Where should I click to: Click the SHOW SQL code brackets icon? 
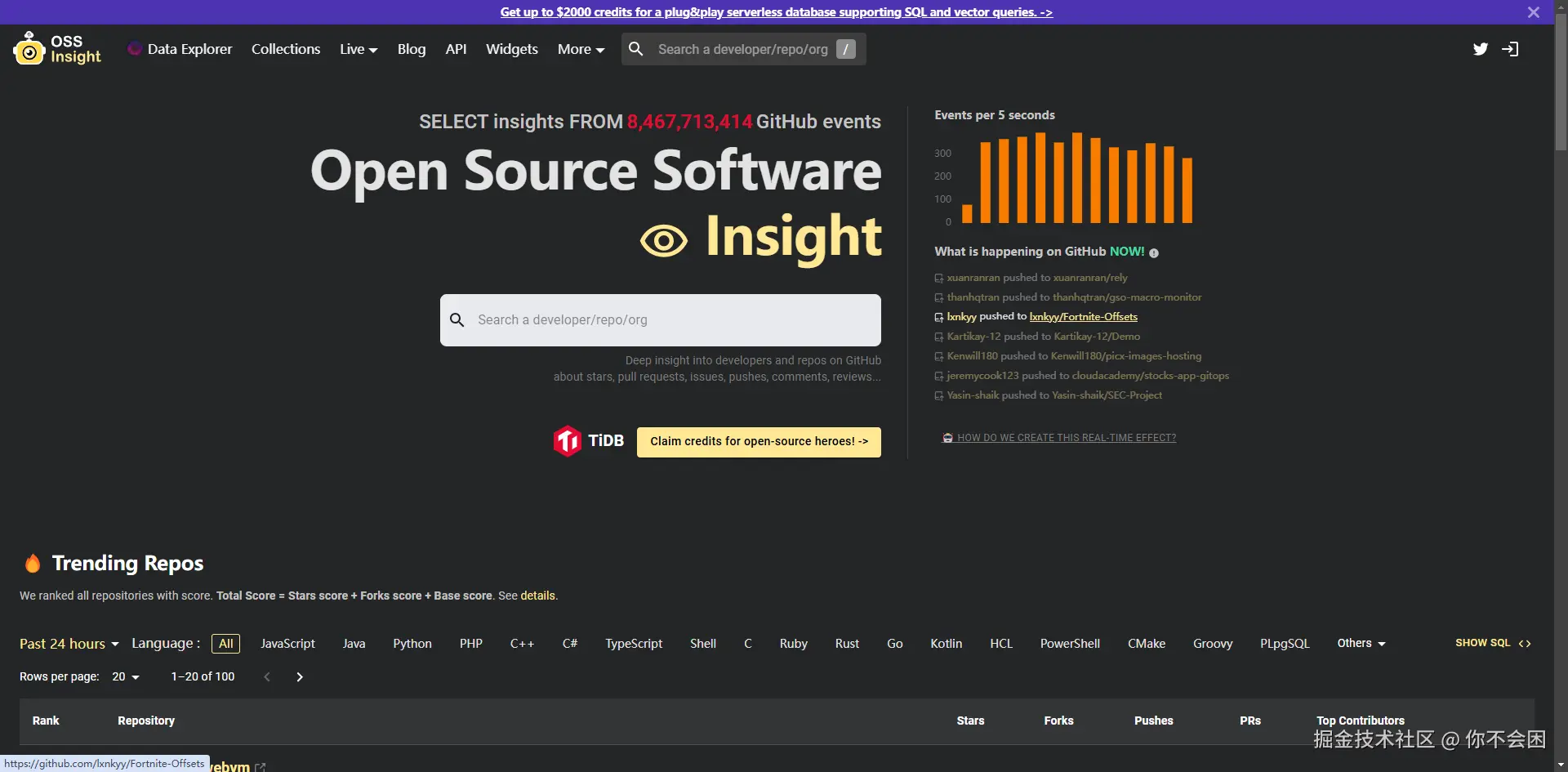pos(1525,644)
